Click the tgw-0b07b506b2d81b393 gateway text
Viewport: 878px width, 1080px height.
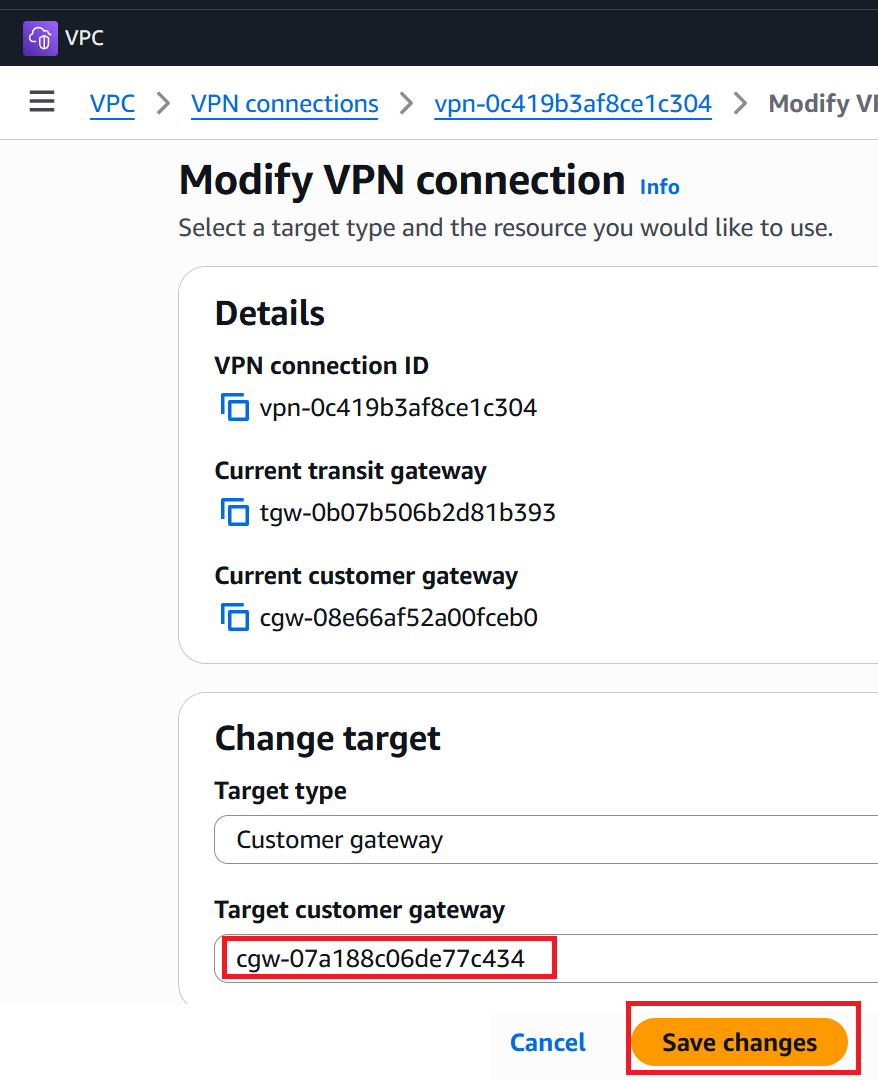[408, 512]
